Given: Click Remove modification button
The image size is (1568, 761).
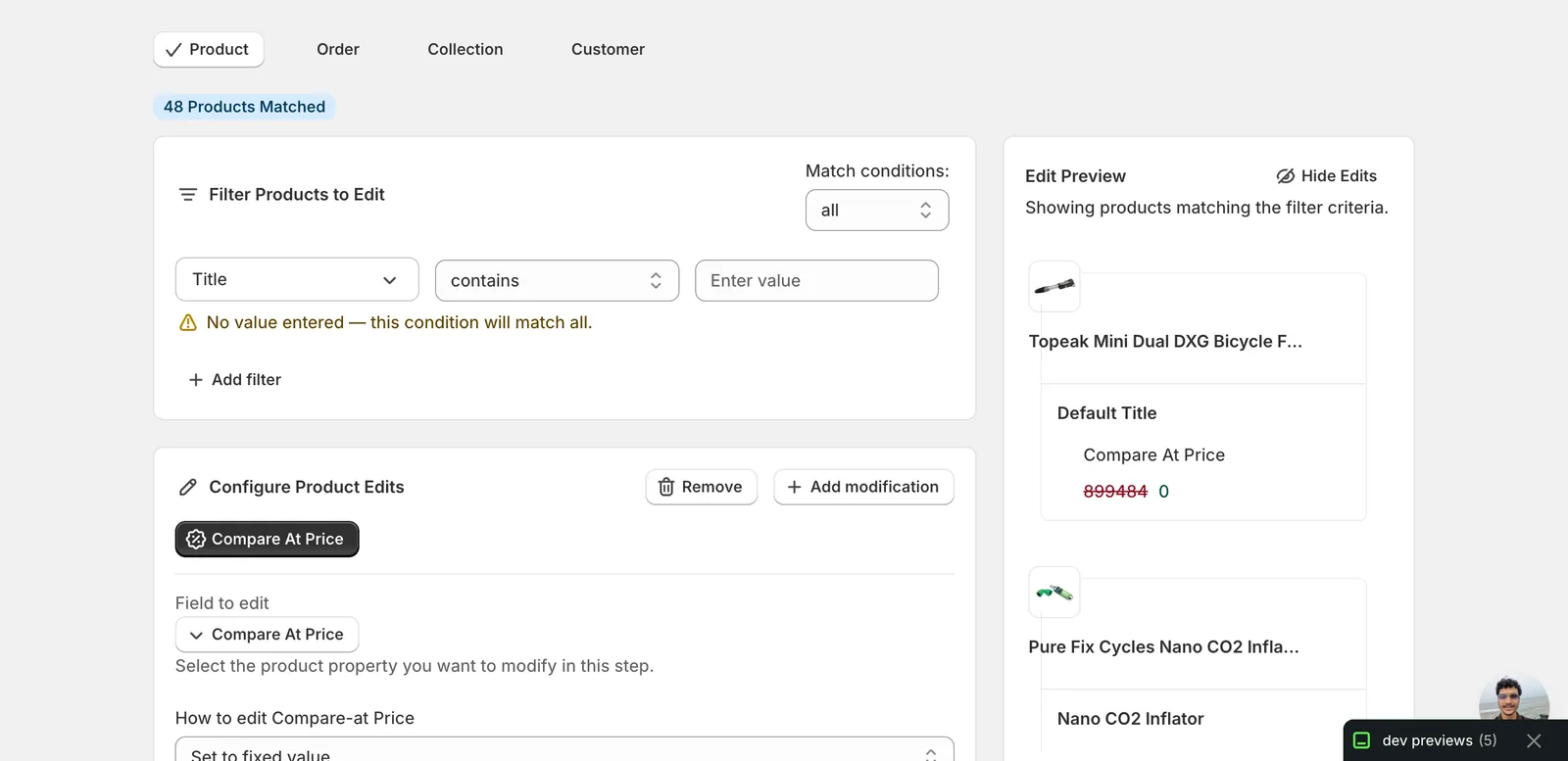Looking at the screenshot, I should [702, 487].
